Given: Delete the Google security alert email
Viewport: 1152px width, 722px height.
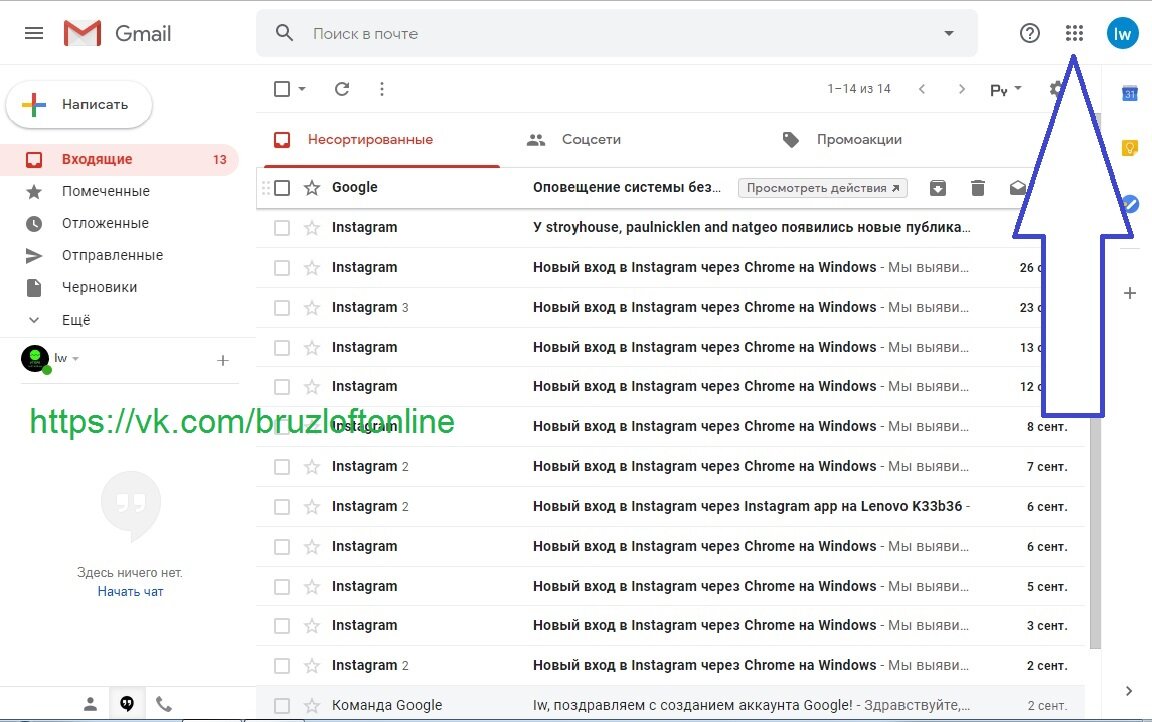Looking at the screenshot, I should pos(977,188).
